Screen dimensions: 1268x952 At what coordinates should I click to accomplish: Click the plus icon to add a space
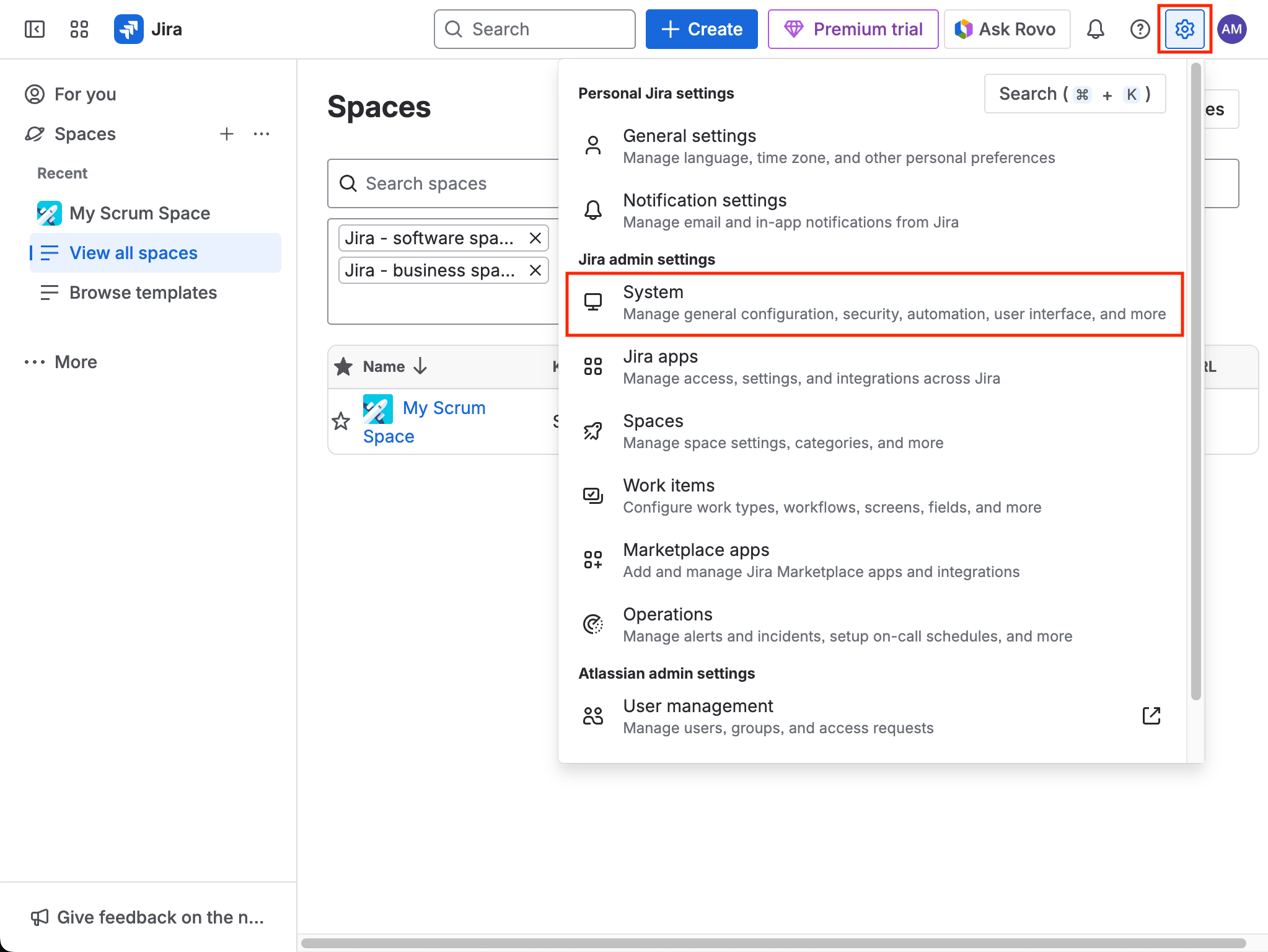(227, 134)
